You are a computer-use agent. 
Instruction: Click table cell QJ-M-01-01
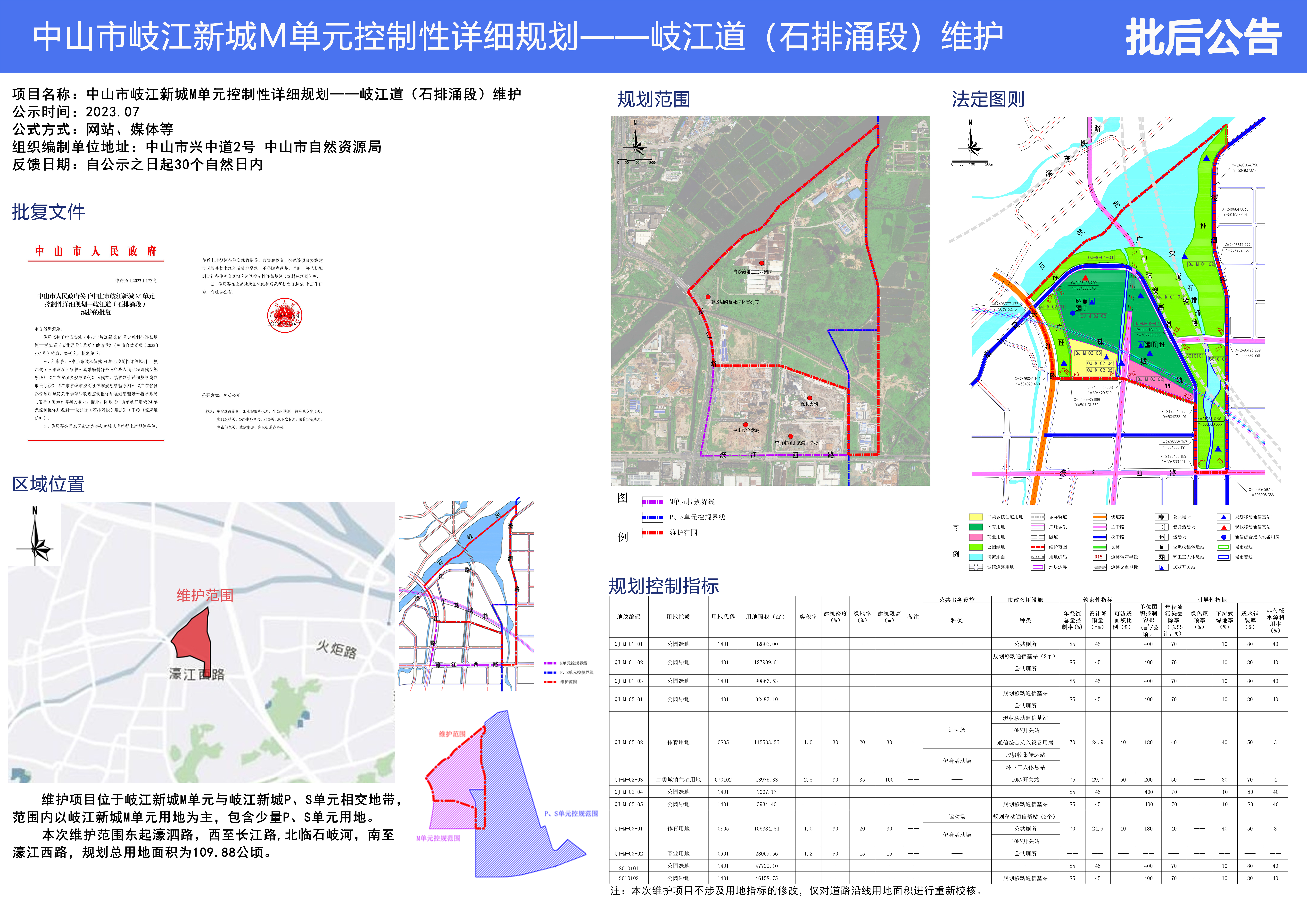coord(629,644)
